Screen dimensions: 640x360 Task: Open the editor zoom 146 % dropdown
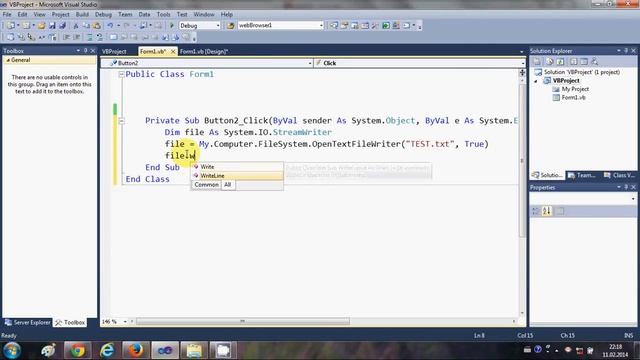[x=125, y=322]
